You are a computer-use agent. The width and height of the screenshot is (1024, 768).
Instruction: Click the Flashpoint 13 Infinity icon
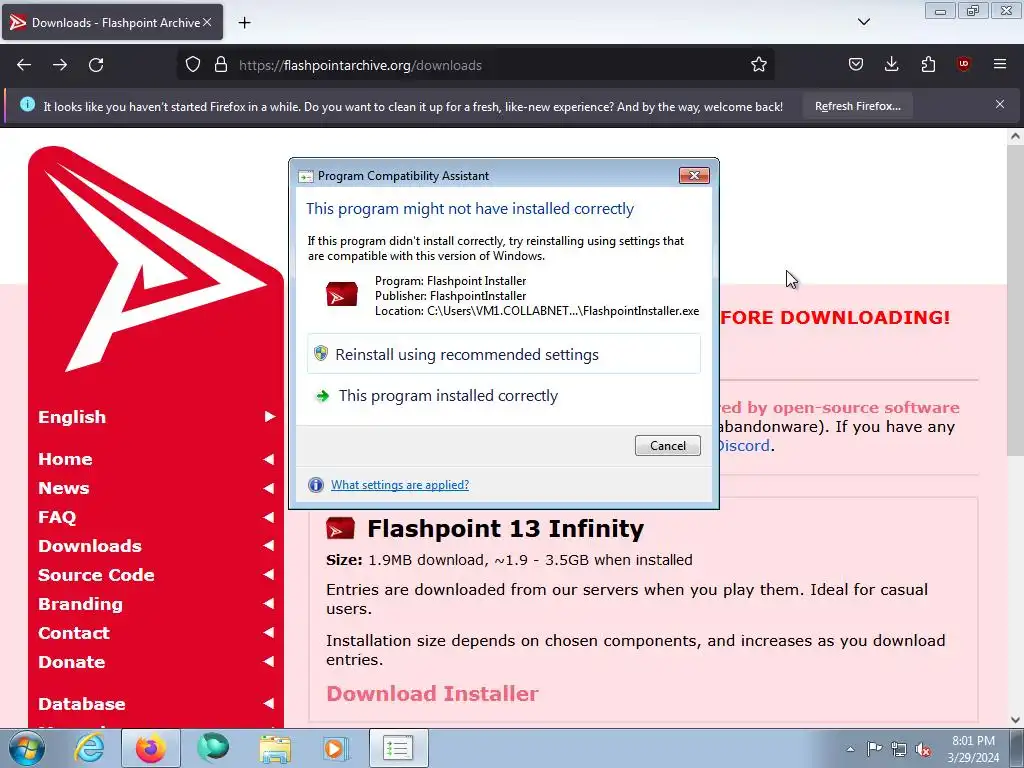340,528
